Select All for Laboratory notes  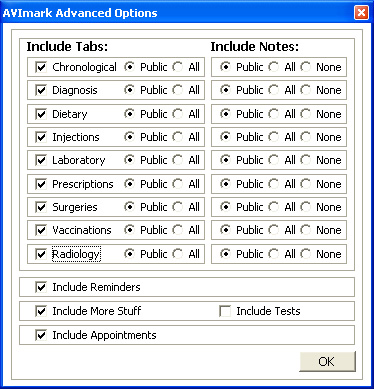[274, 160]
